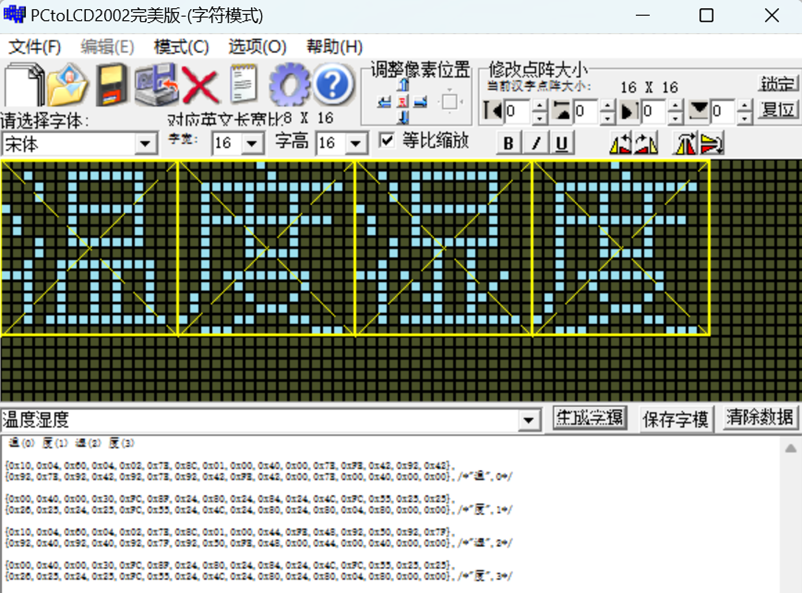
Task: Click inside the generated hex code output area
Action: 400,520
